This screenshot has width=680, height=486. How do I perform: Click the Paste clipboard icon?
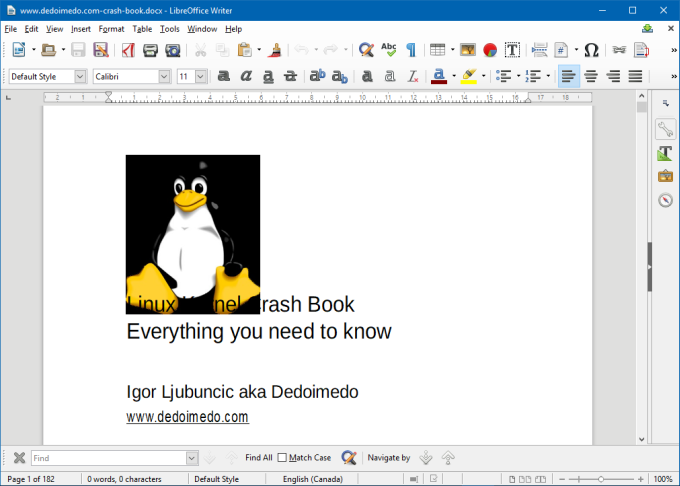coord(245,50)
